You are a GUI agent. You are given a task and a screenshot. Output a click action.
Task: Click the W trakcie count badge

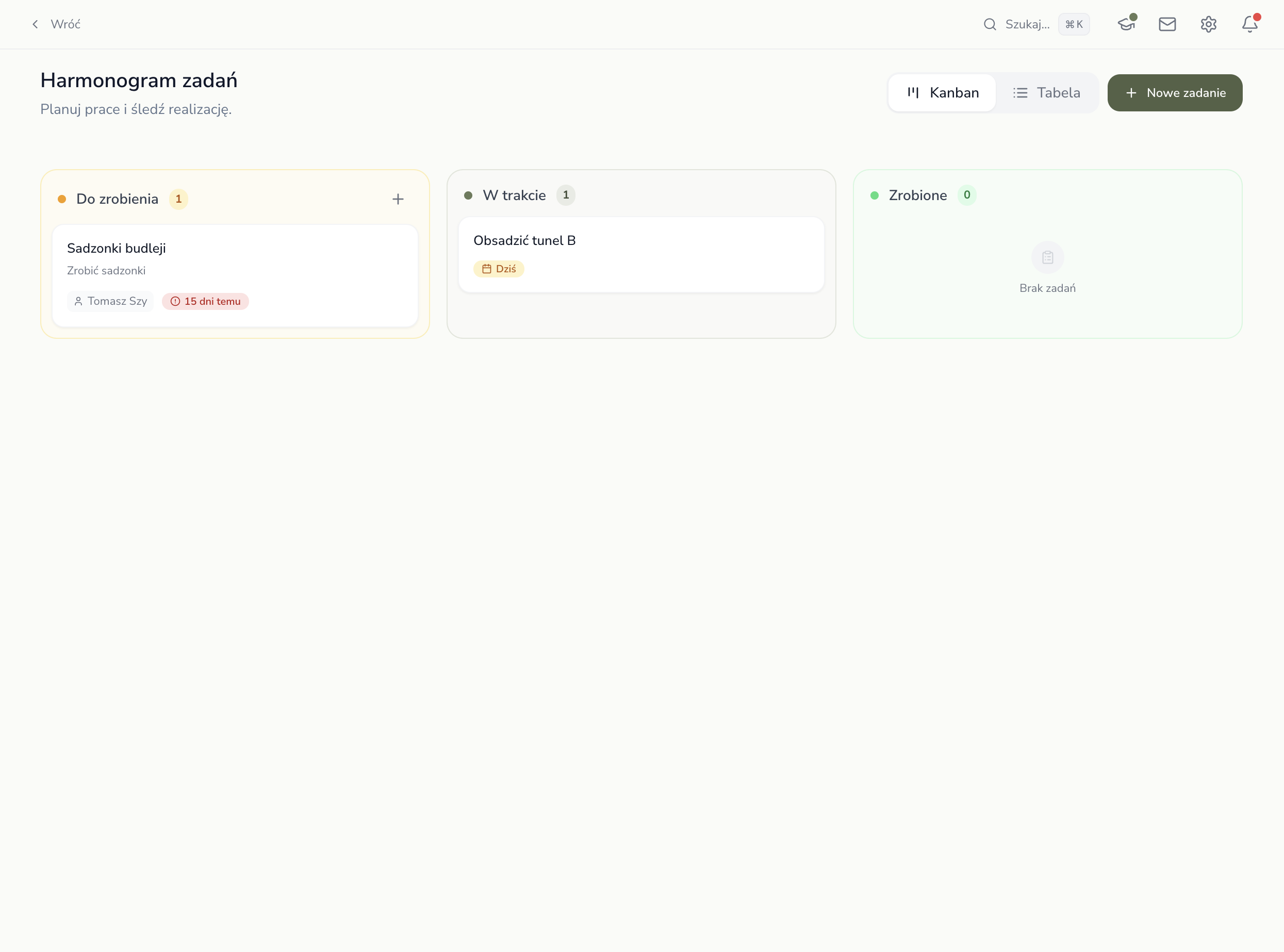(566, 195)
